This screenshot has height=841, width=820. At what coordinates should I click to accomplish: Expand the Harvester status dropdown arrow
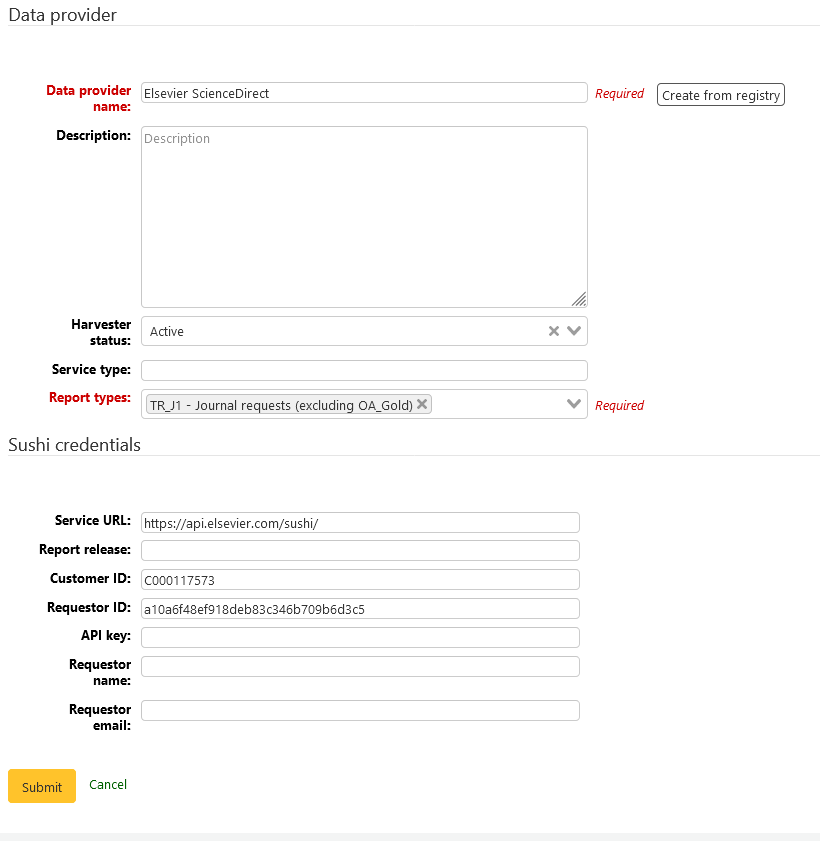(574, 331)
